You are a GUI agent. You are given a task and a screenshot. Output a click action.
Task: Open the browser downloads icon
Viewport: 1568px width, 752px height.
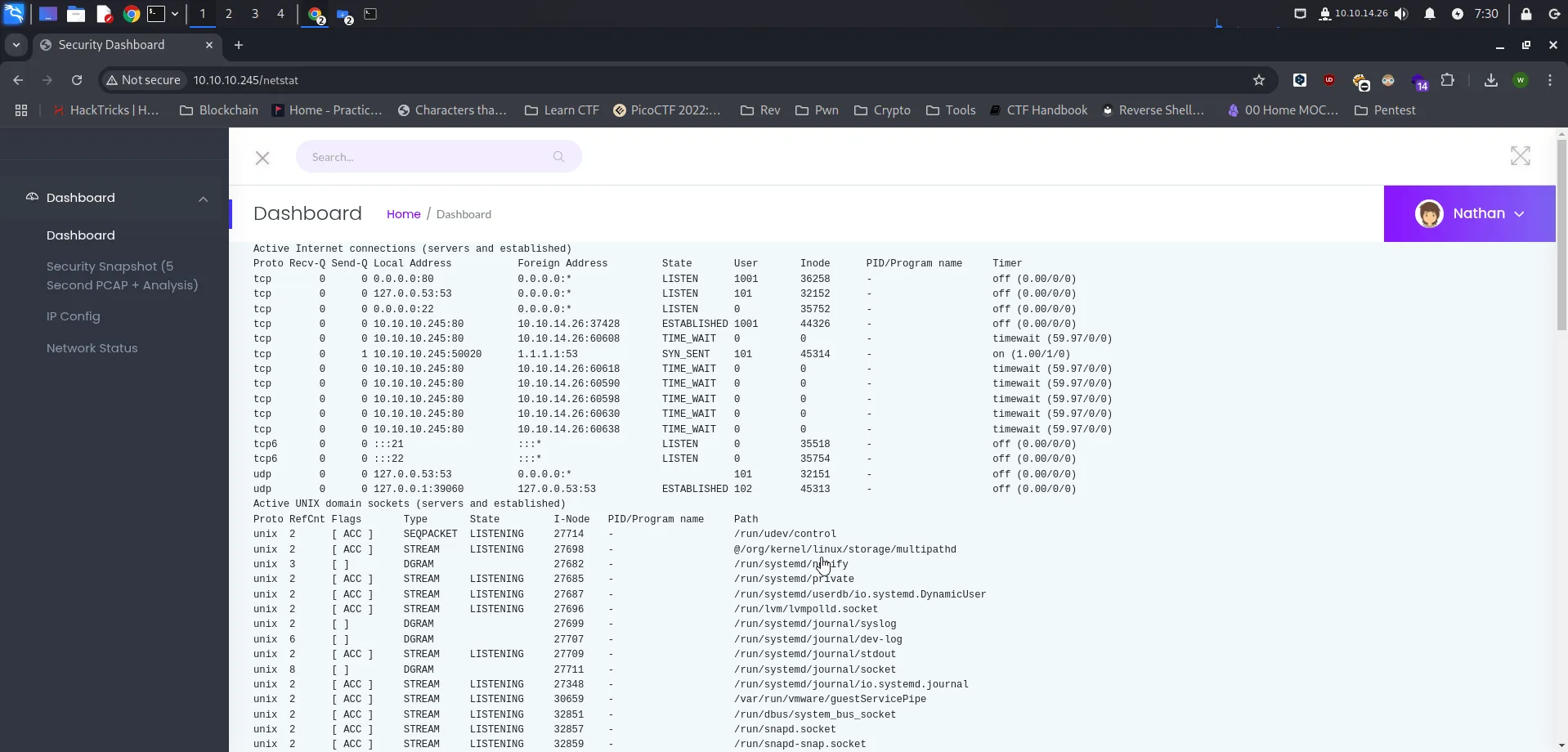[x=1490, y=80]
